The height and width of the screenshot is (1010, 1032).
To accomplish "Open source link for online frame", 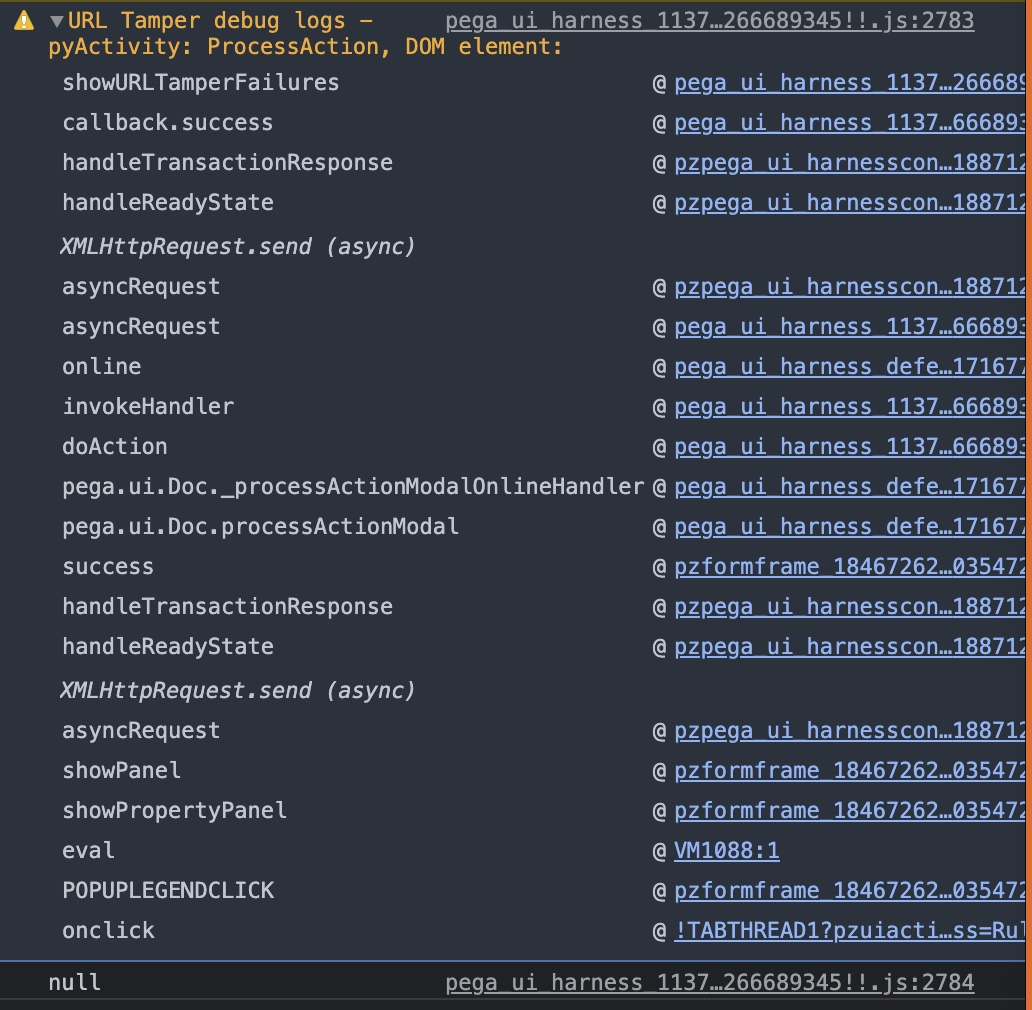I will (x=850, y=366).
